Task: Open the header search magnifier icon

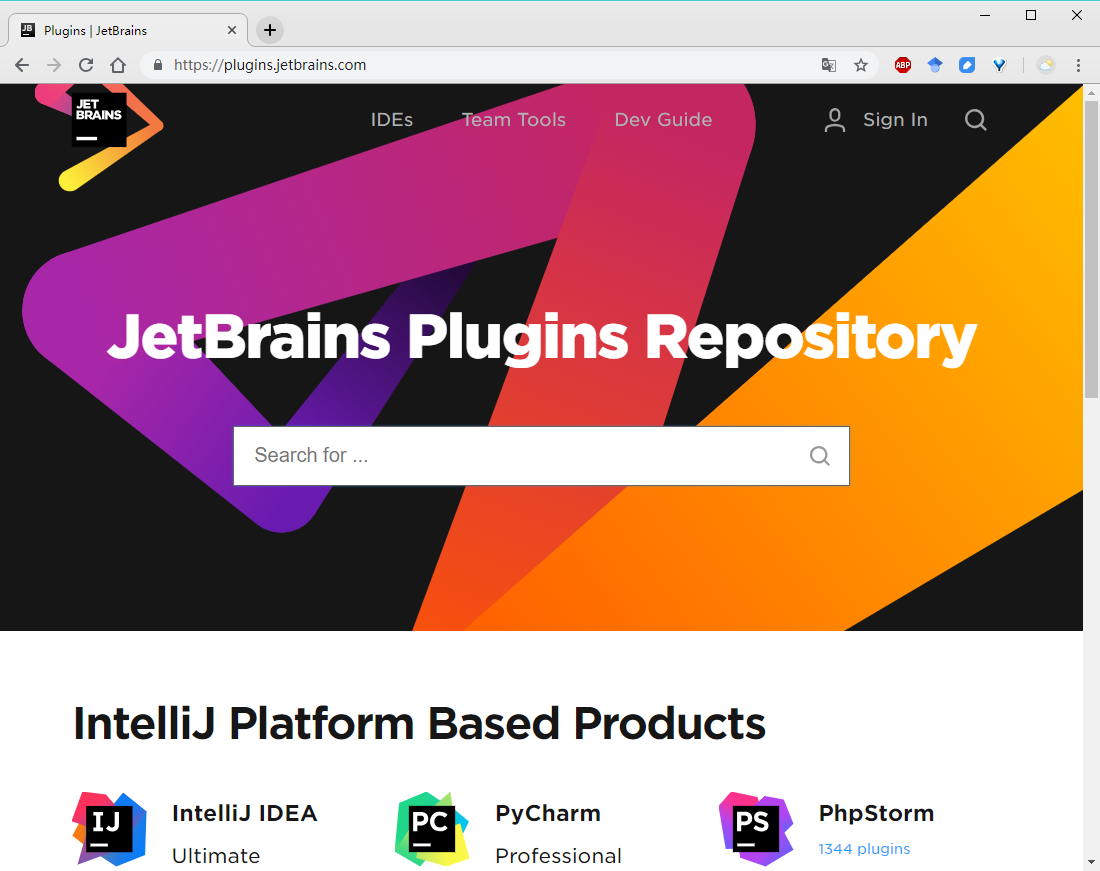Action: point(975,120)
